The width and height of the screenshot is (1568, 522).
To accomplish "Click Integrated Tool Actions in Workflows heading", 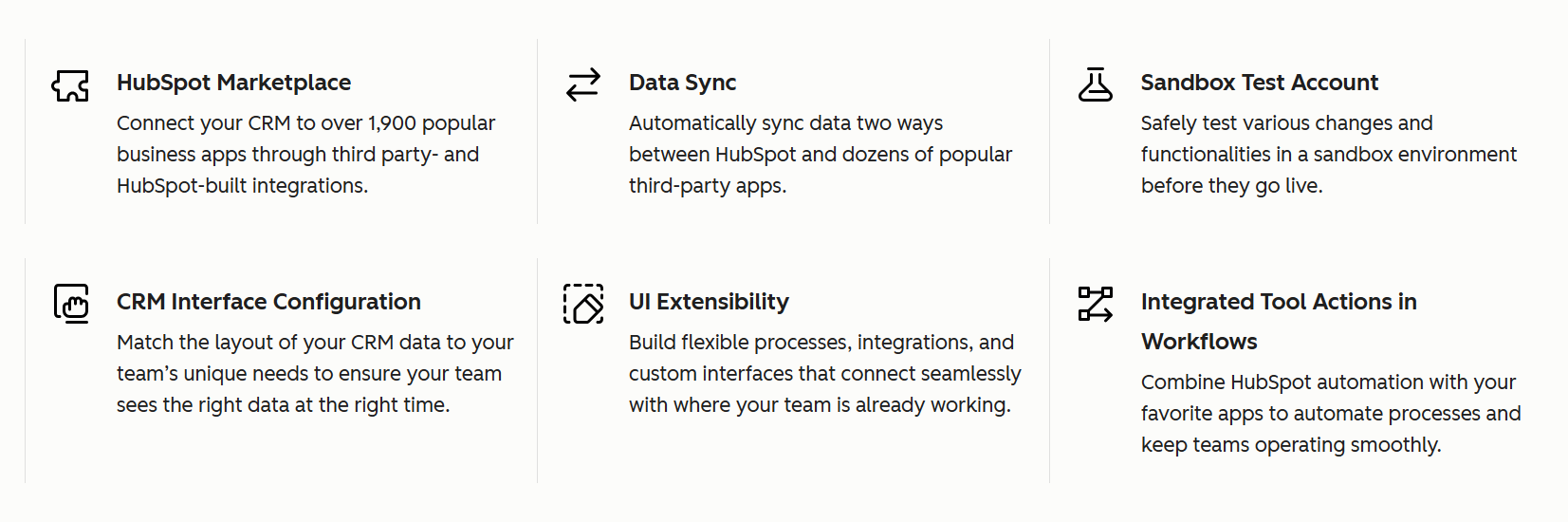I will click(1278, 302).
